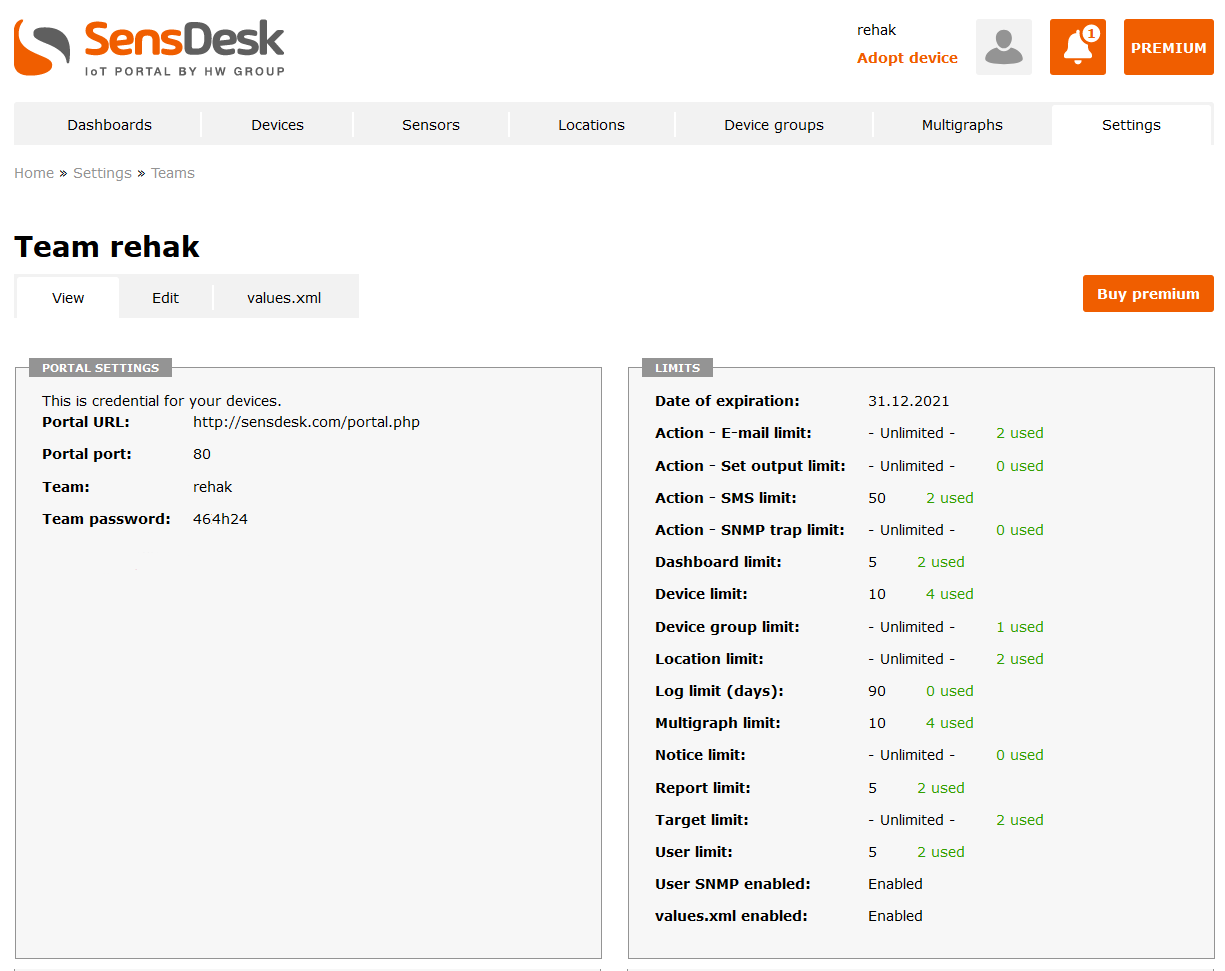
Task: Click the PREMIUM button in header
Action: [1169, 47]
